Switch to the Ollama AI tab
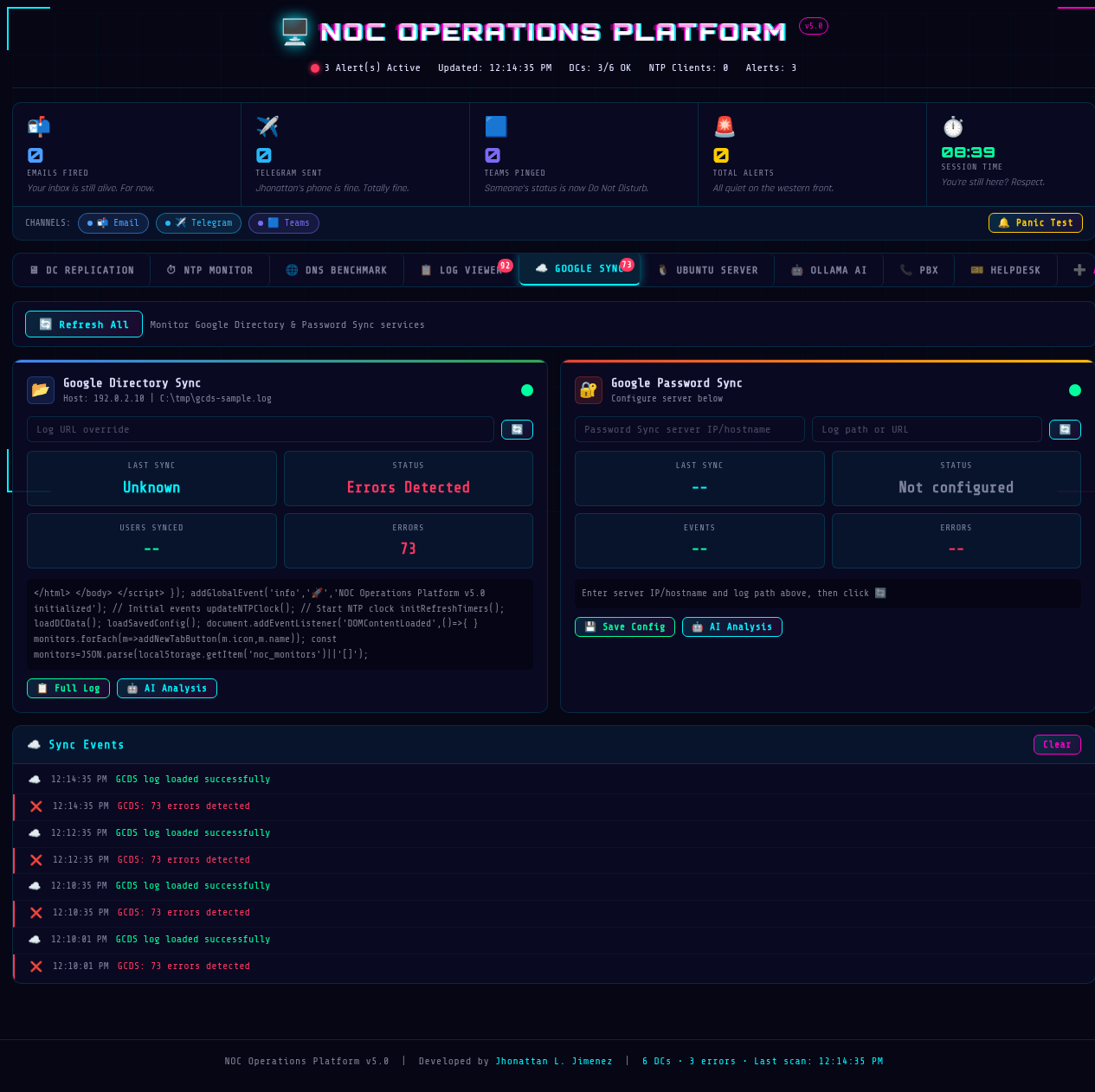This screenshot has height=1092, width=1095. pos(828,270)
